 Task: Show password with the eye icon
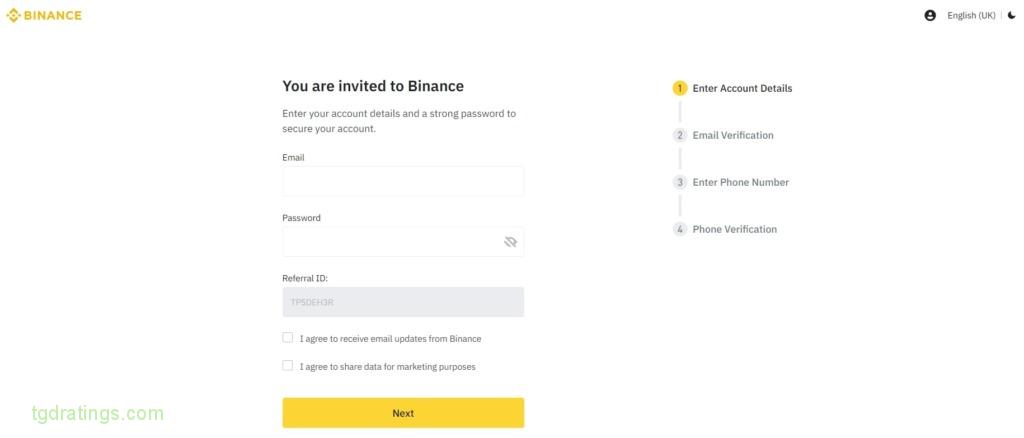510,242
